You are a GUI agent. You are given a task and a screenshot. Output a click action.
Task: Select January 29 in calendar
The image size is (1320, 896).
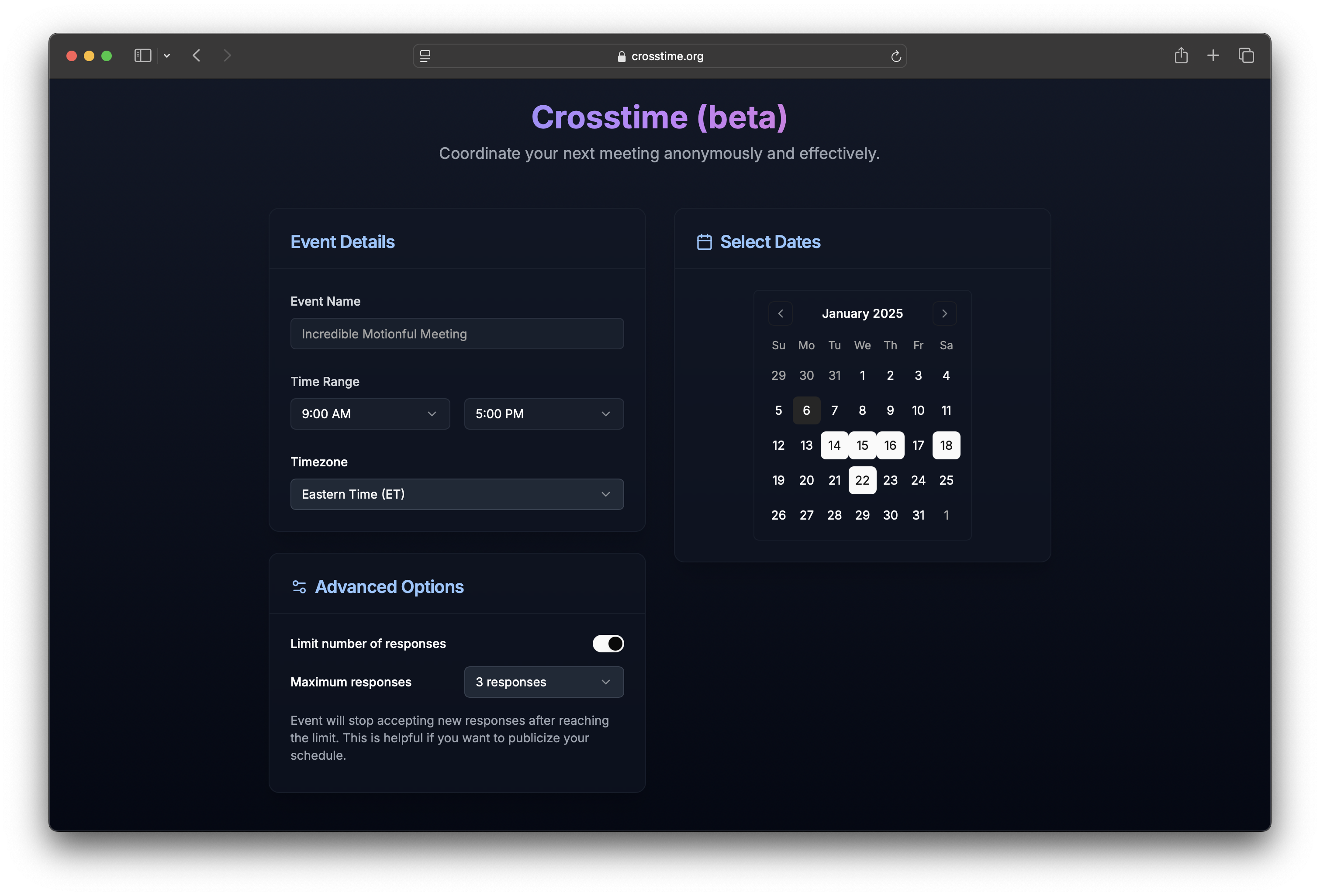point(862,515)
